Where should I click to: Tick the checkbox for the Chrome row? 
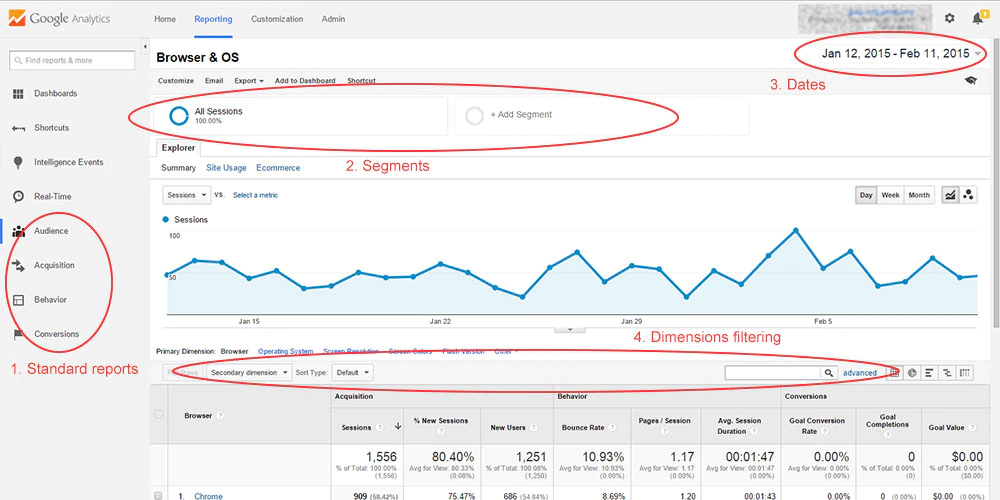point(159,496)
